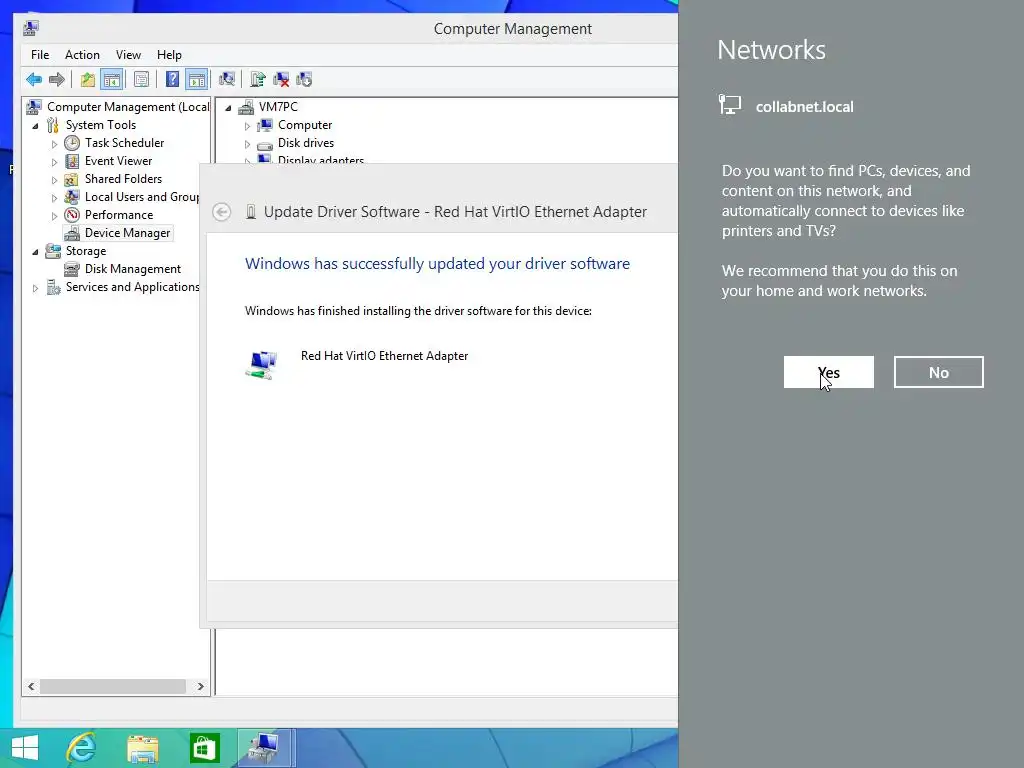Click Computer Management title bar icon
The width and height of the screenshot is (1024, 768).
point(31,28)
